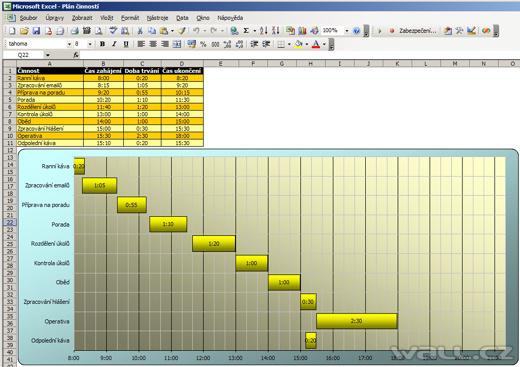
Task: Expand the Name Box dropdown arrow
Action: click(x=48, y=55)
